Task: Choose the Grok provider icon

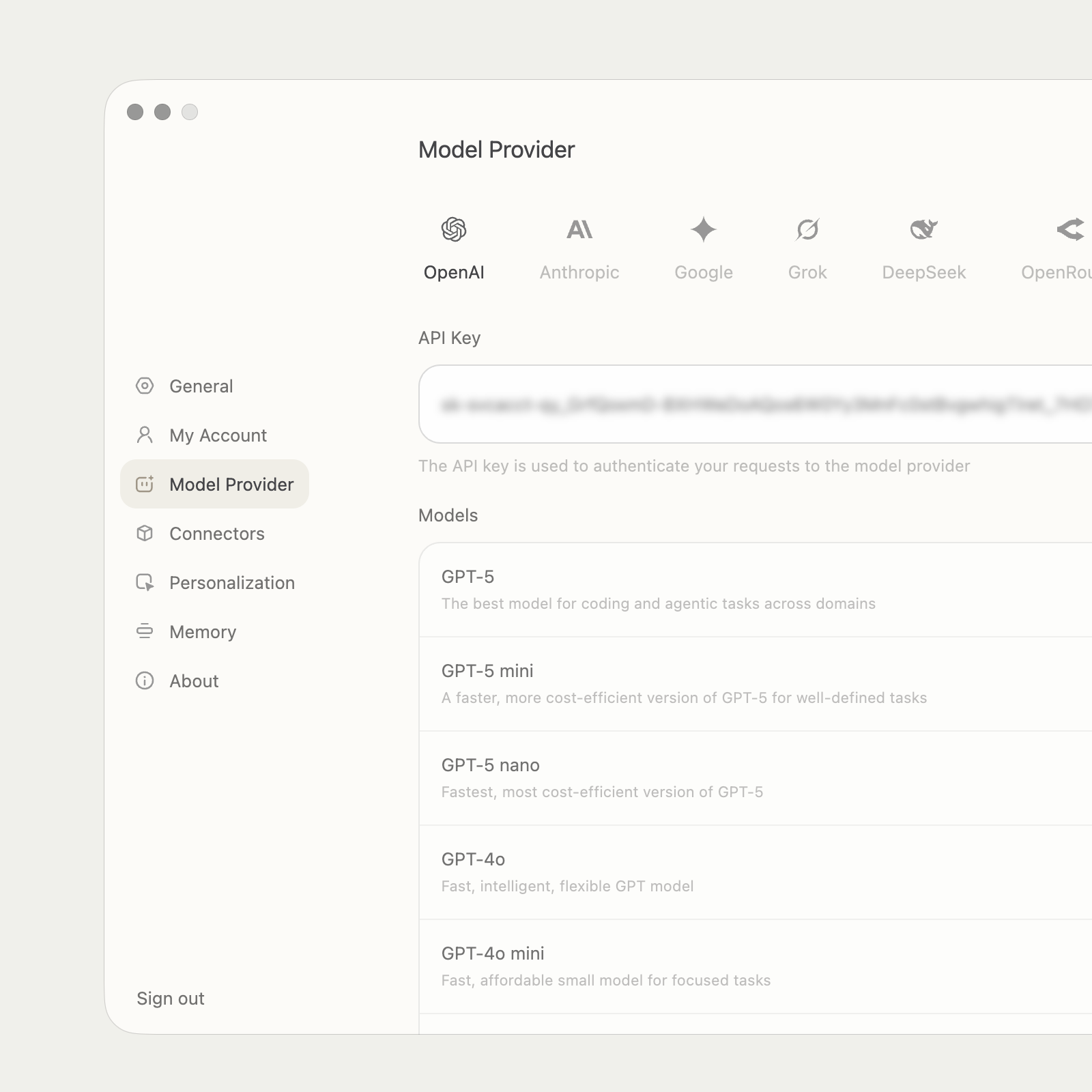Action: 807,229
